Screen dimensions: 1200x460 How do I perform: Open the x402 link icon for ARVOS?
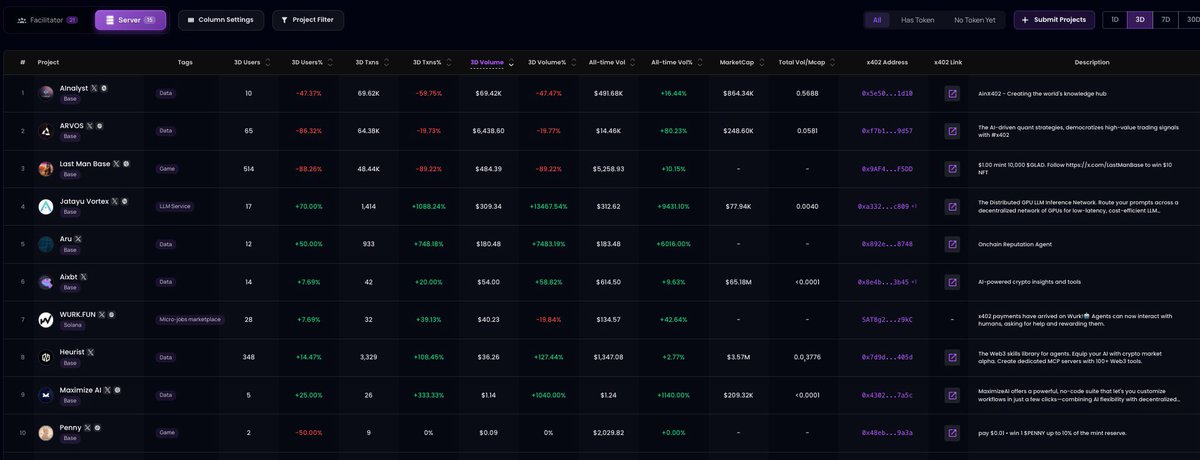952,131
